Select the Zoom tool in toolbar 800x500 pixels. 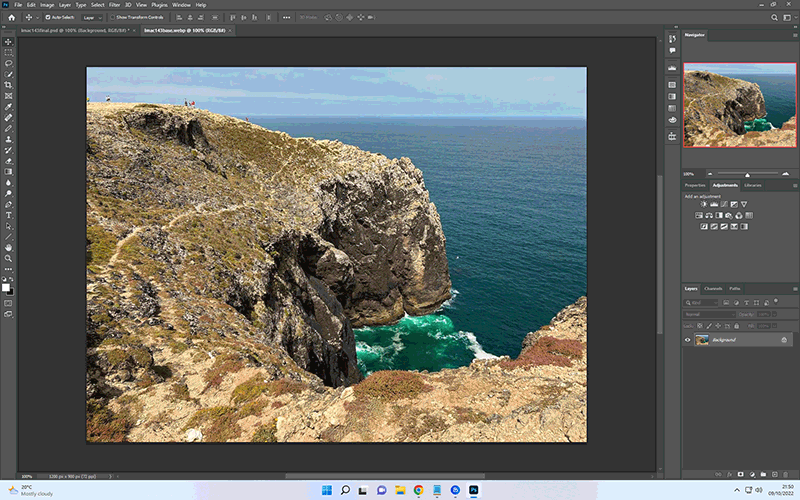tap(8, 258)
